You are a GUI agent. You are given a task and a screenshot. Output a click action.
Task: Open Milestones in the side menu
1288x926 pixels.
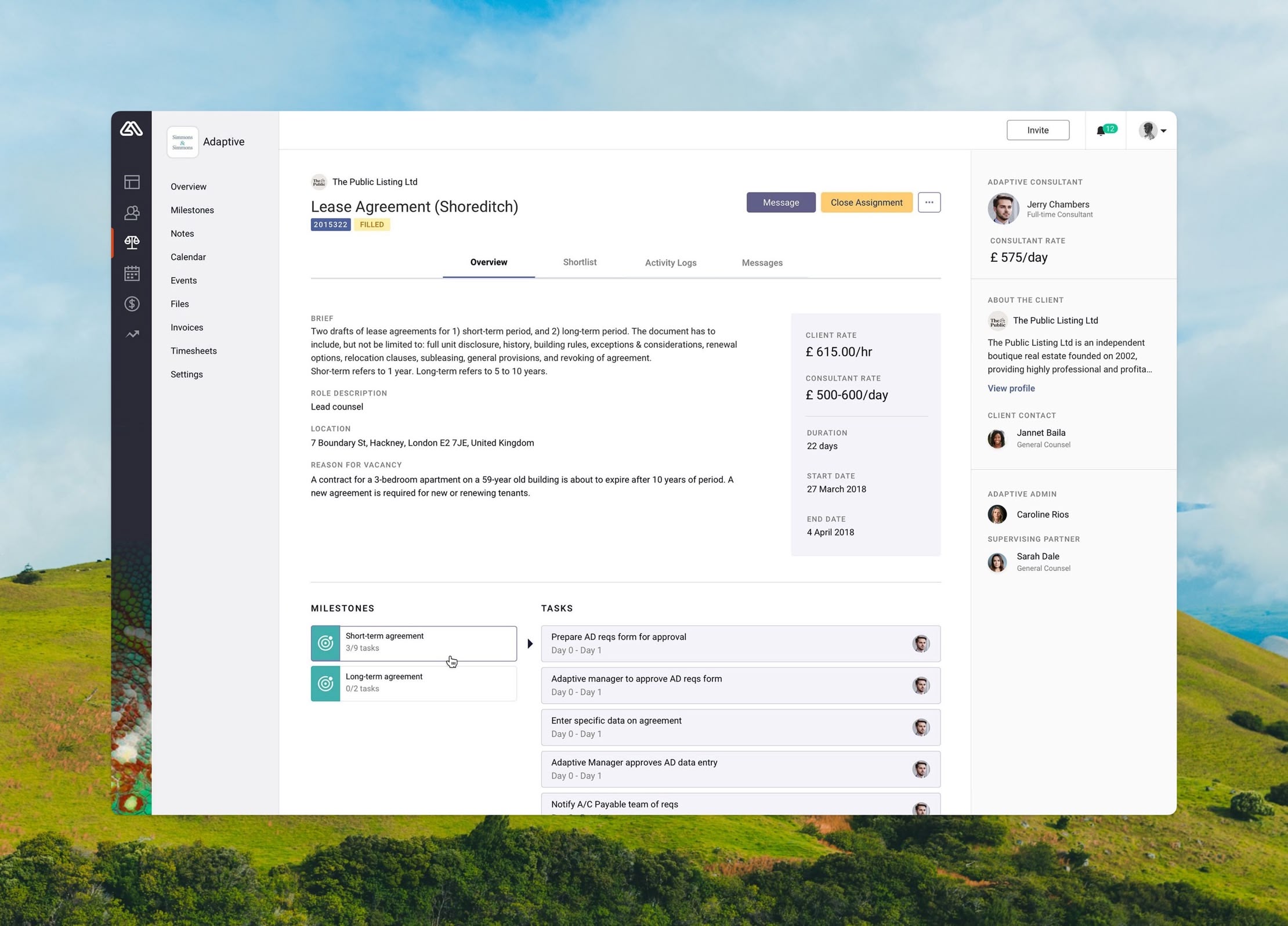pyautogui.click(x=192, y=210)
